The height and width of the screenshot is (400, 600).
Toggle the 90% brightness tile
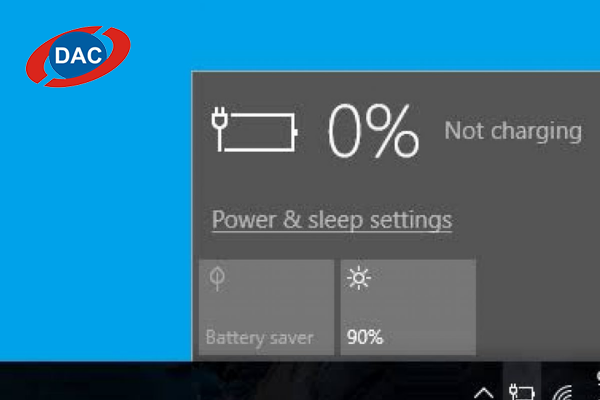(x=408, y=307)
